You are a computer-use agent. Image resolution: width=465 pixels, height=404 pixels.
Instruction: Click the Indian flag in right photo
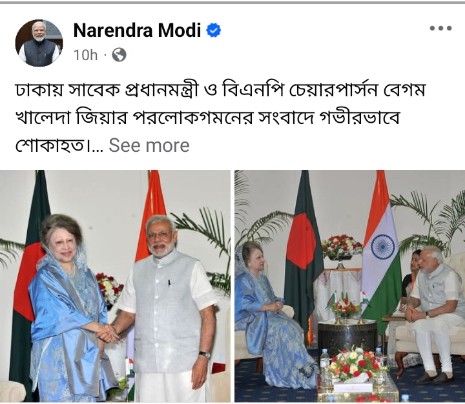381,250
